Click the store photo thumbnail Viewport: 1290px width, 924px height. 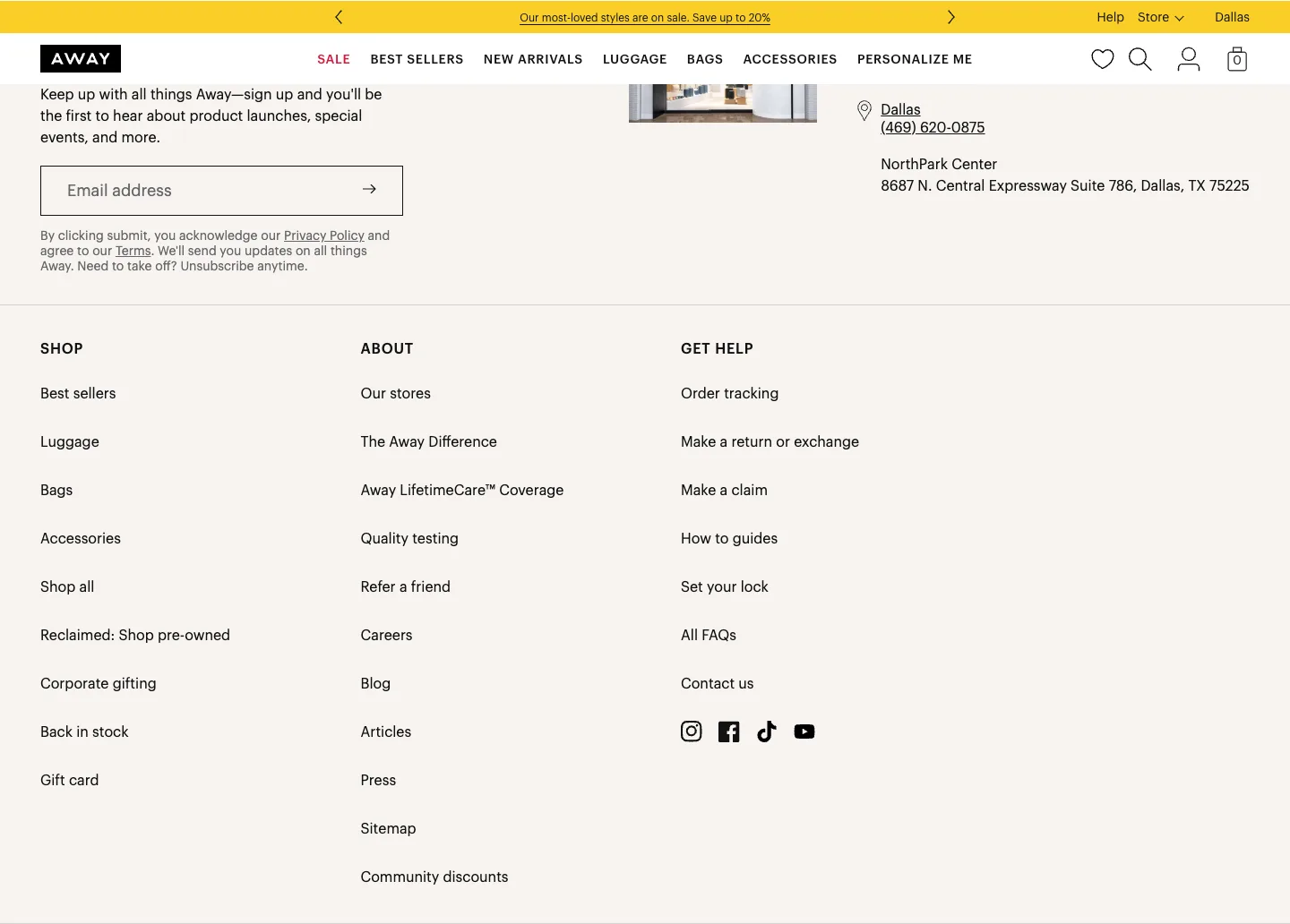[723, 103]
